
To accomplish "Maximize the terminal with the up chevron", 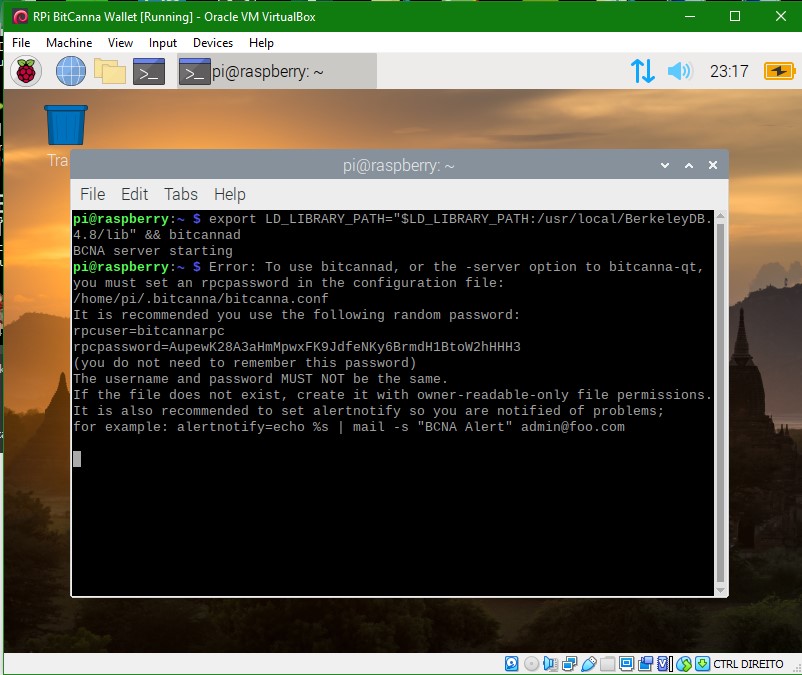I will 689,165.
